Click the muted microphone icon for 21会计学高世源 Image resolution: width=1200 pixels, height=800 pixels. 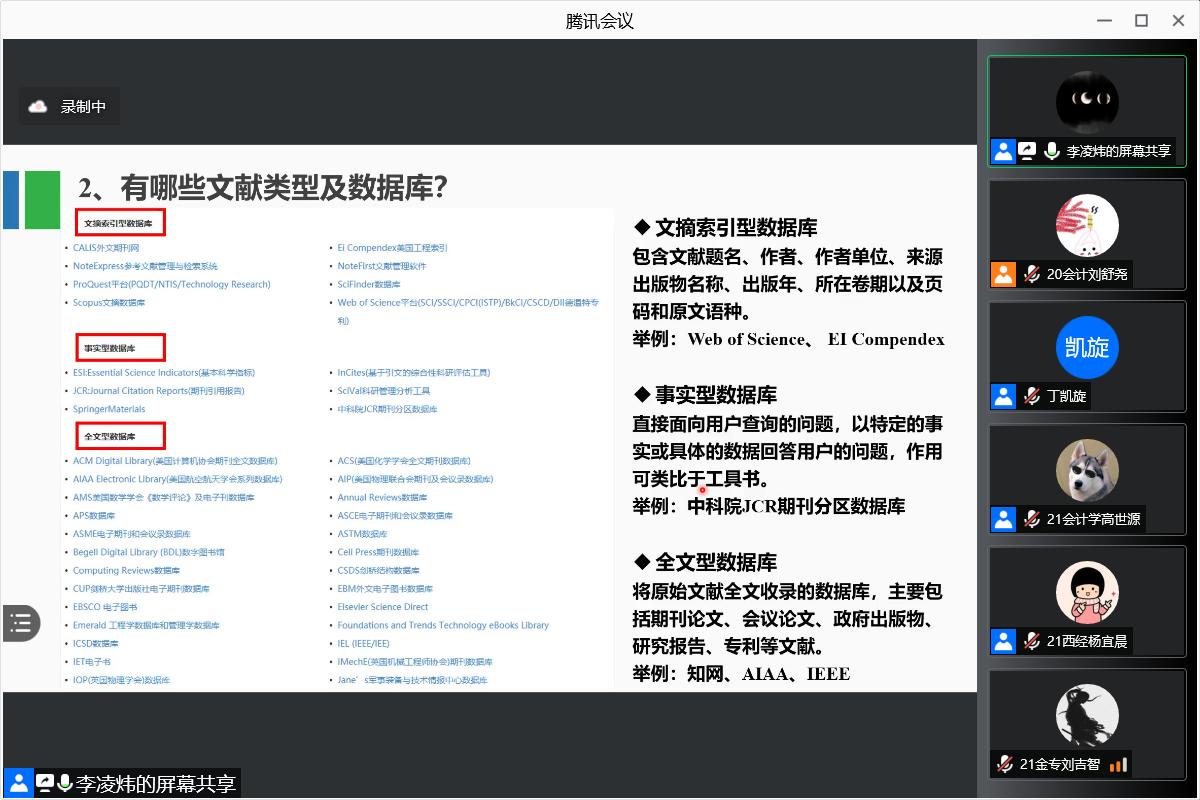pos(1032,519)
